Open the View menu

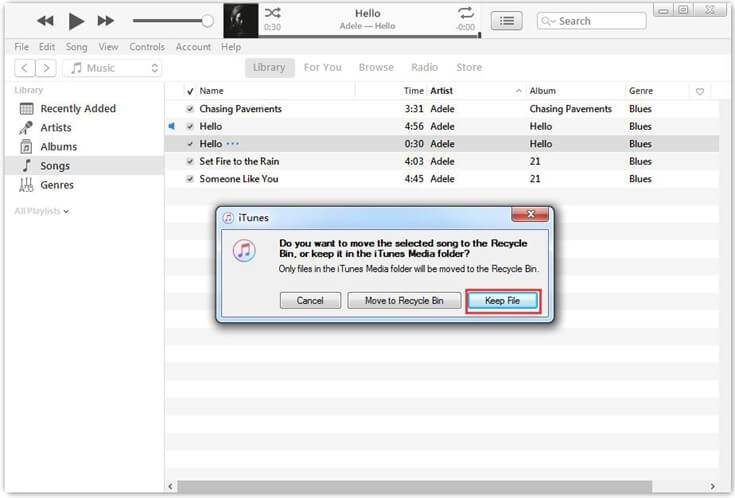108,47
